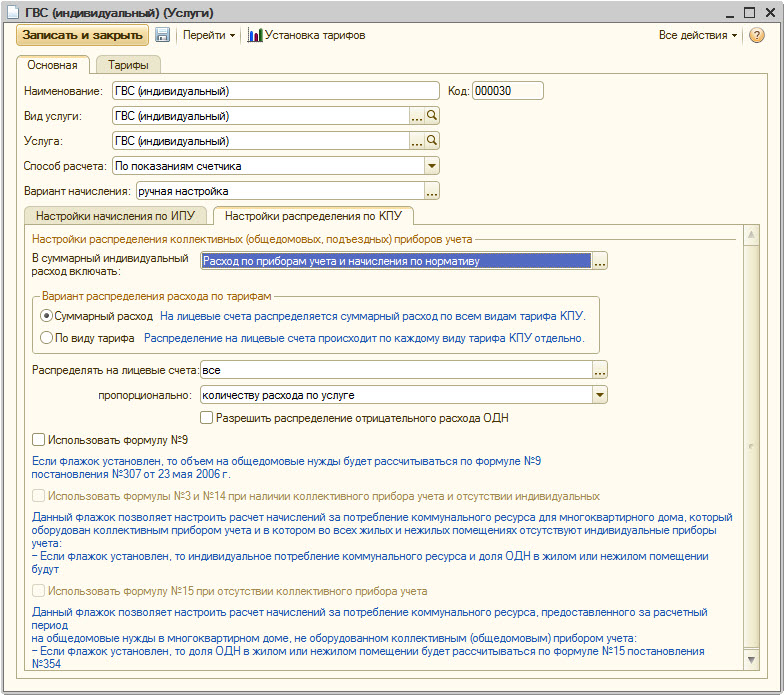Switch to the Основная tab
This screenshot has width=784, height=695.
[x=52, y=65]
